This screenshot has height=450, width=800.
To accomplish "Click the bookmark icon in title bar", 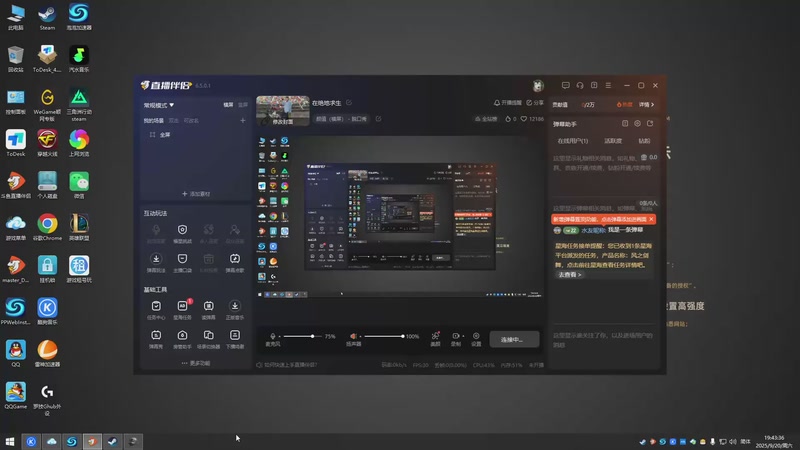I will [x=594, y=85].
